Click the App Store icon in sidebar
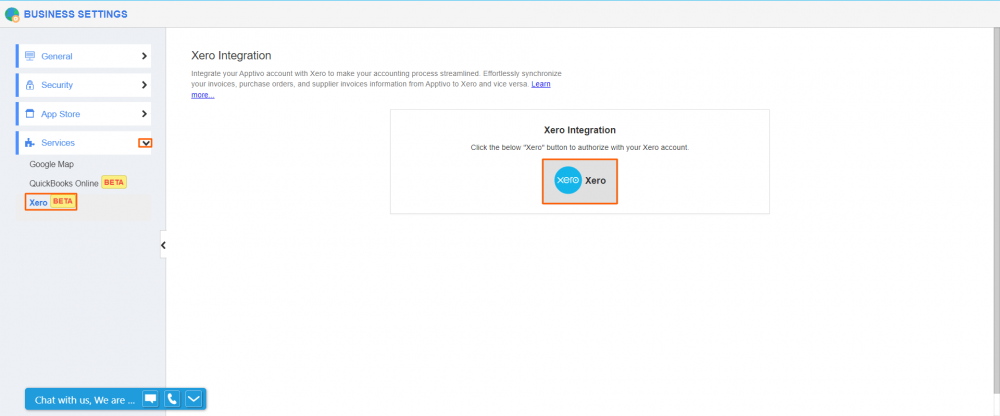 30,114
